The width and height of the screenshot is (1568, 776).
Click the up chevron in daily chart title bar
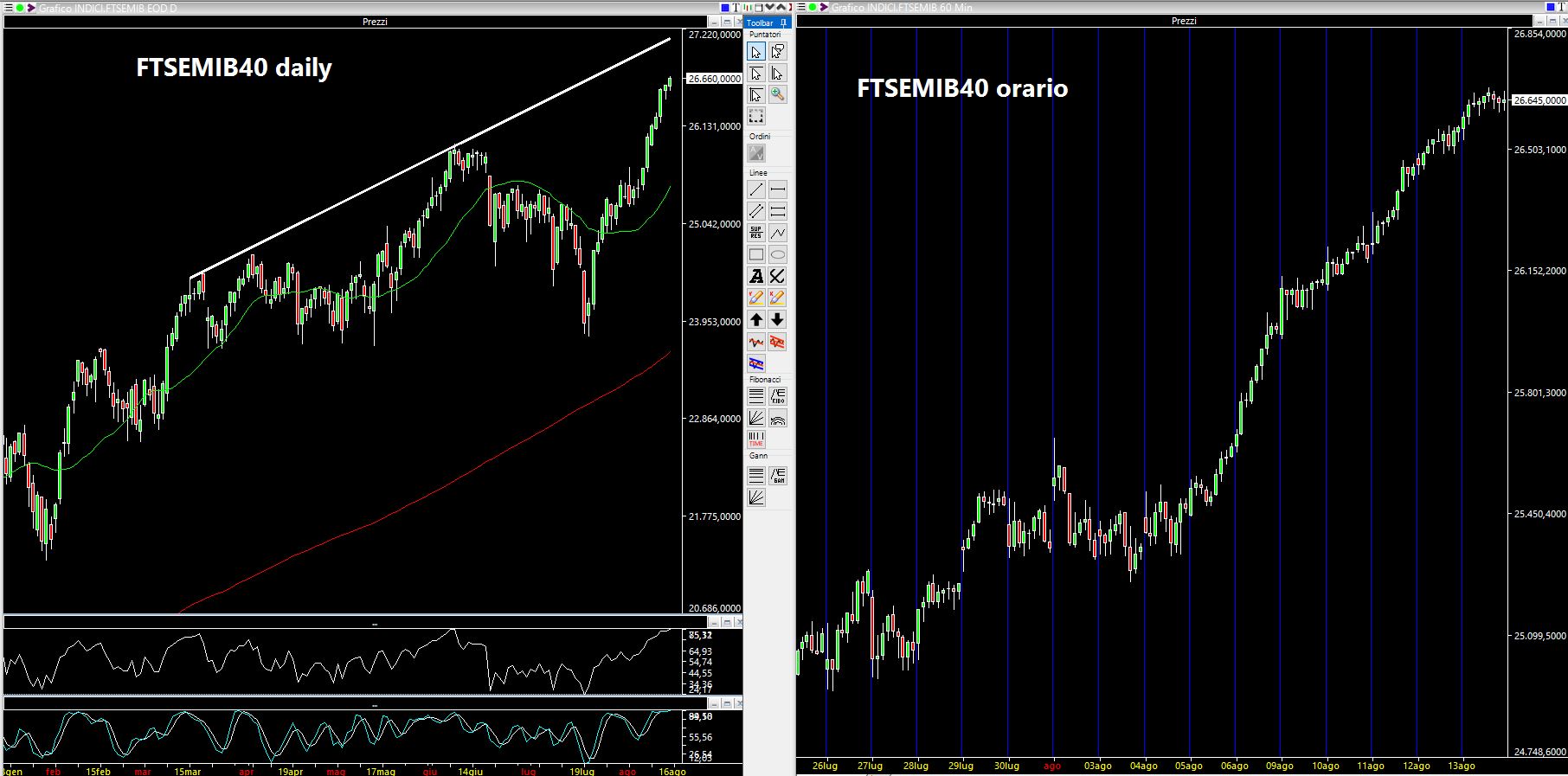pos(781,7)
